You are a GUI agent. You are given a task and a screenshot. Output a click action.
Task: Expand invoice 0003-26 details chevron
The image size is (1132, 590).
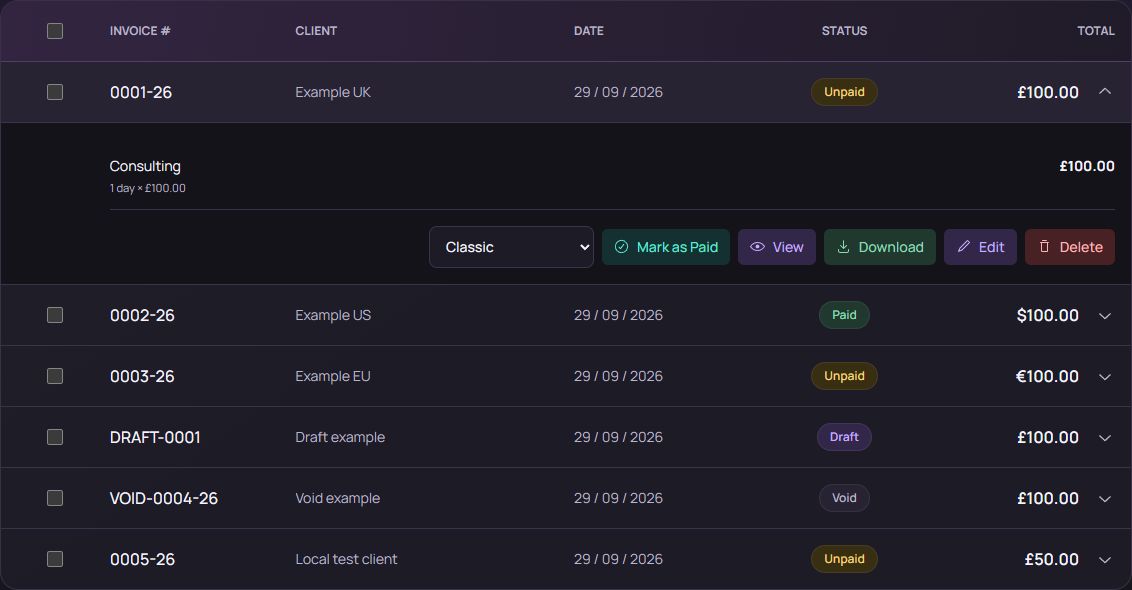[1105, 377]
